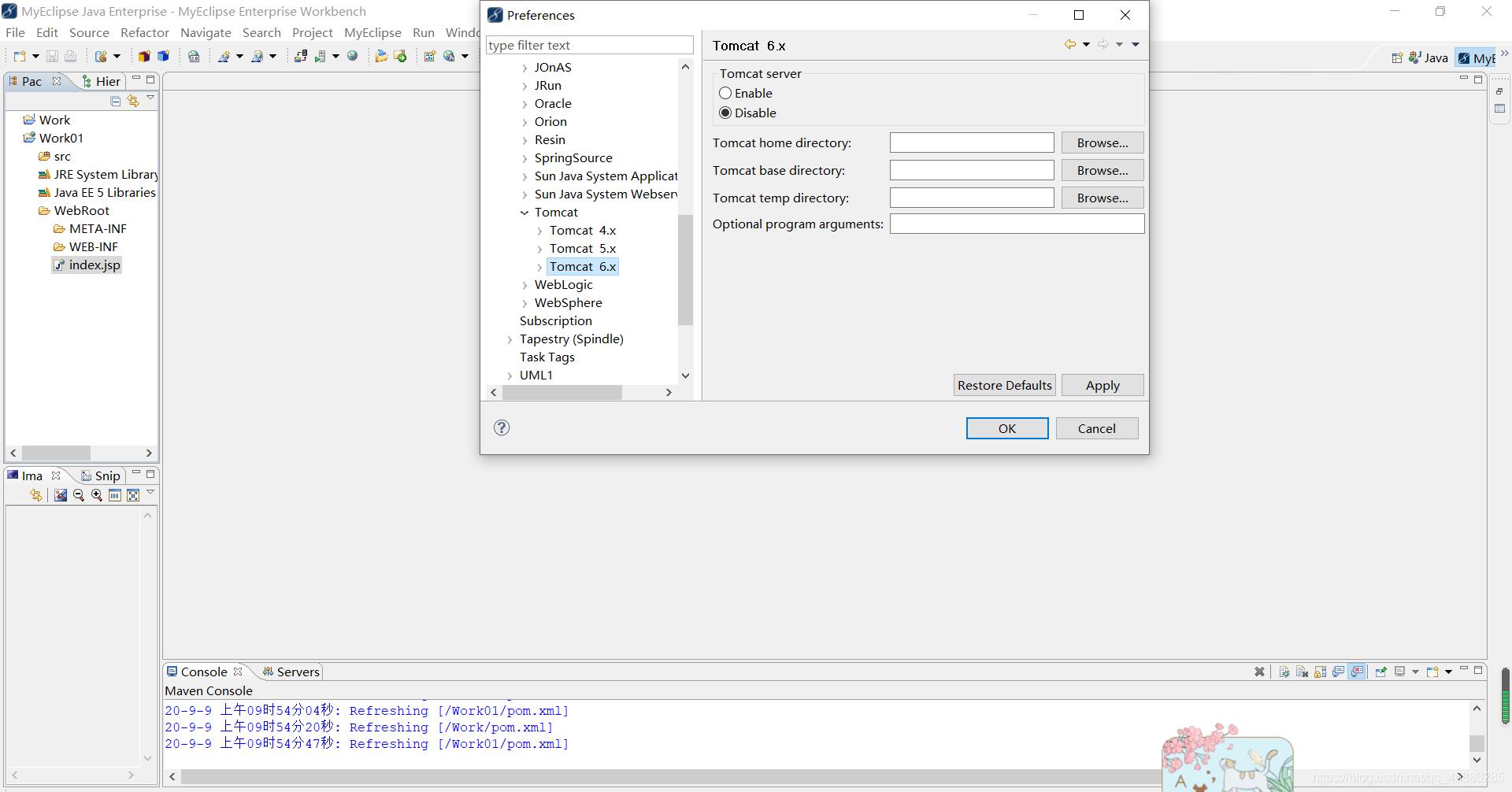Open the web browser globe icon
Viewport: 1512px width, 792px height.
pyautogui.click(x=353, y=56)
